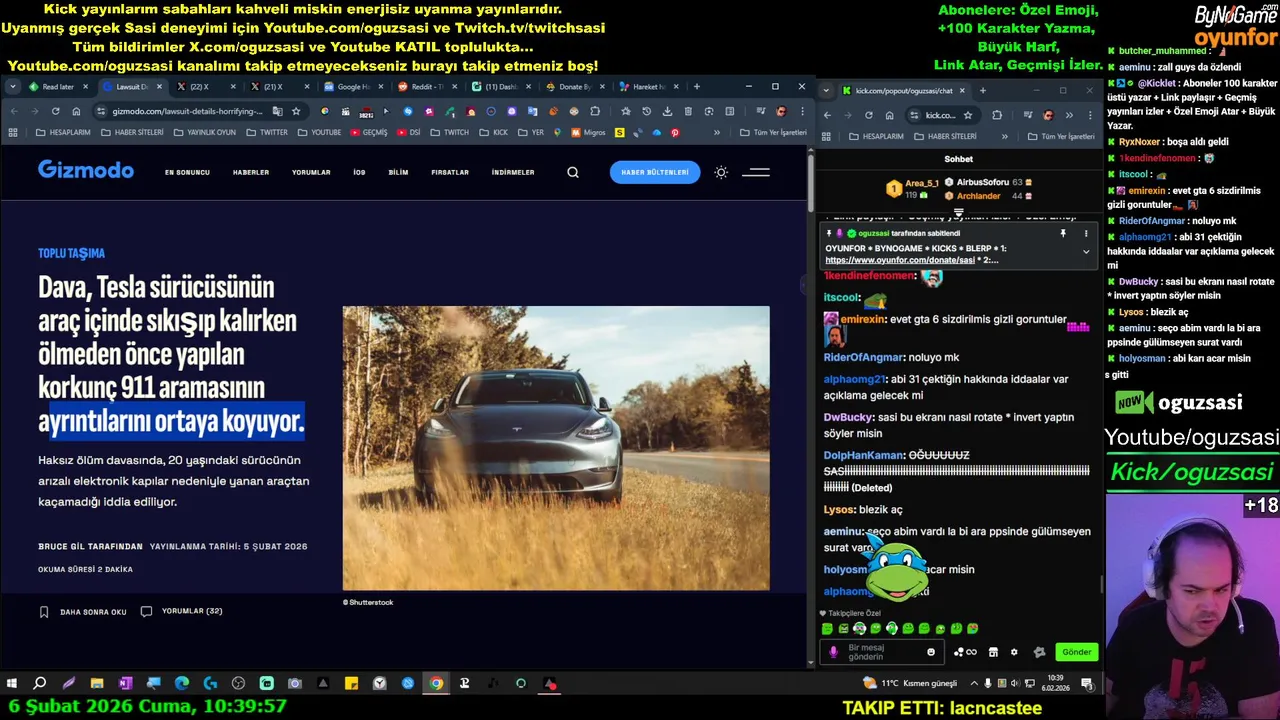Open new tab plus in Gizmodo window
Screen dimensions: 1280x720
[696, 87]
